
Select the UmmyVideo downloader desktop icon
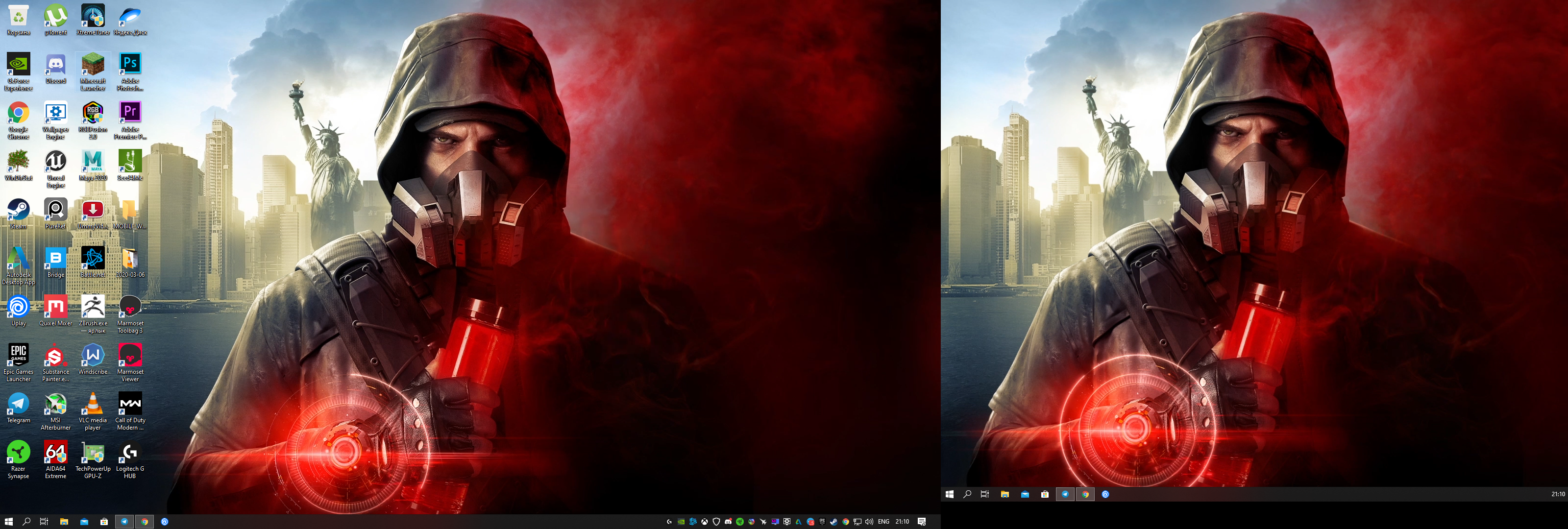[x=93, y=214]
